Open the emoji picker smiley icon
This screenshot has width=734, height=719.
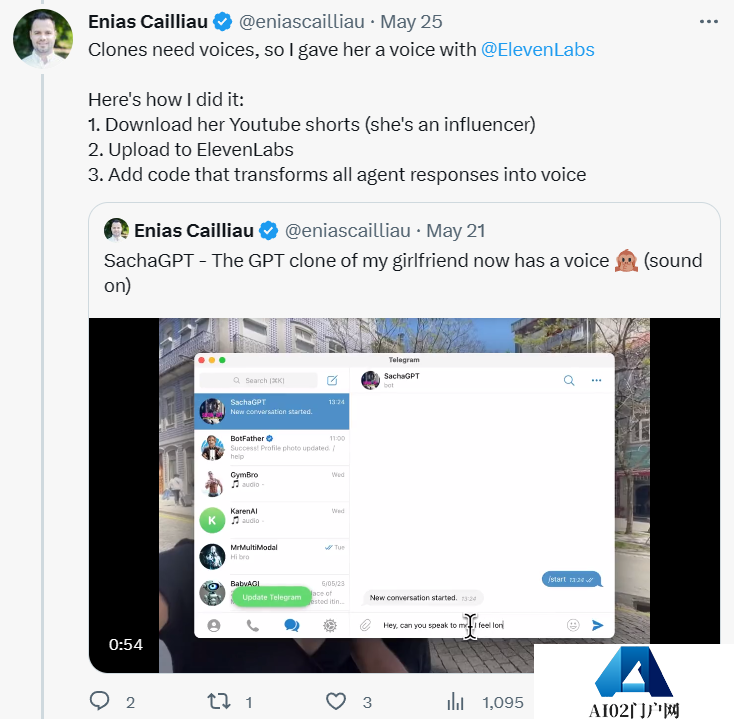tap(573, 625)
